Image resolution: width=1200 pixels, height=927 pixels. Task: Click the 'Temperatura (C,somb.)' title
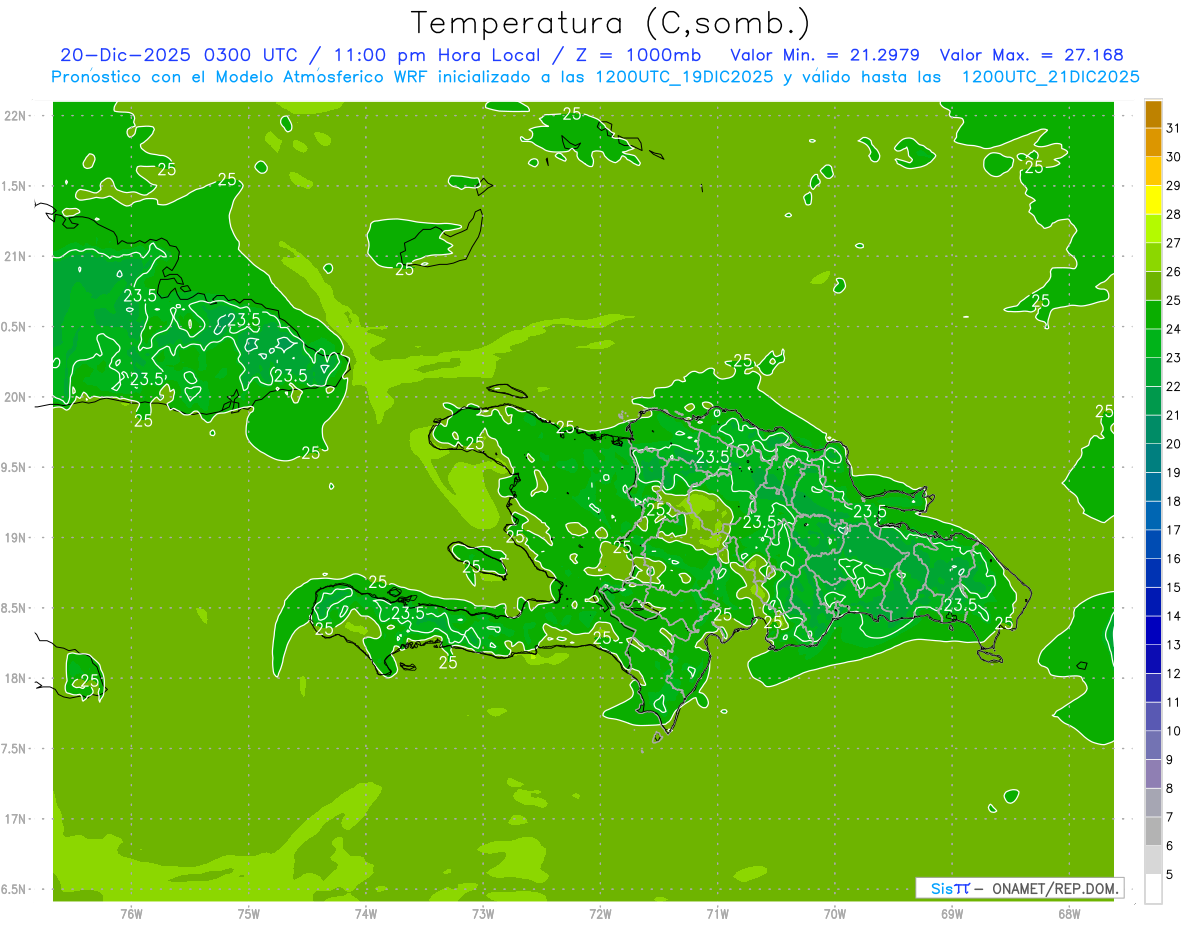click(x=610, y=24)
